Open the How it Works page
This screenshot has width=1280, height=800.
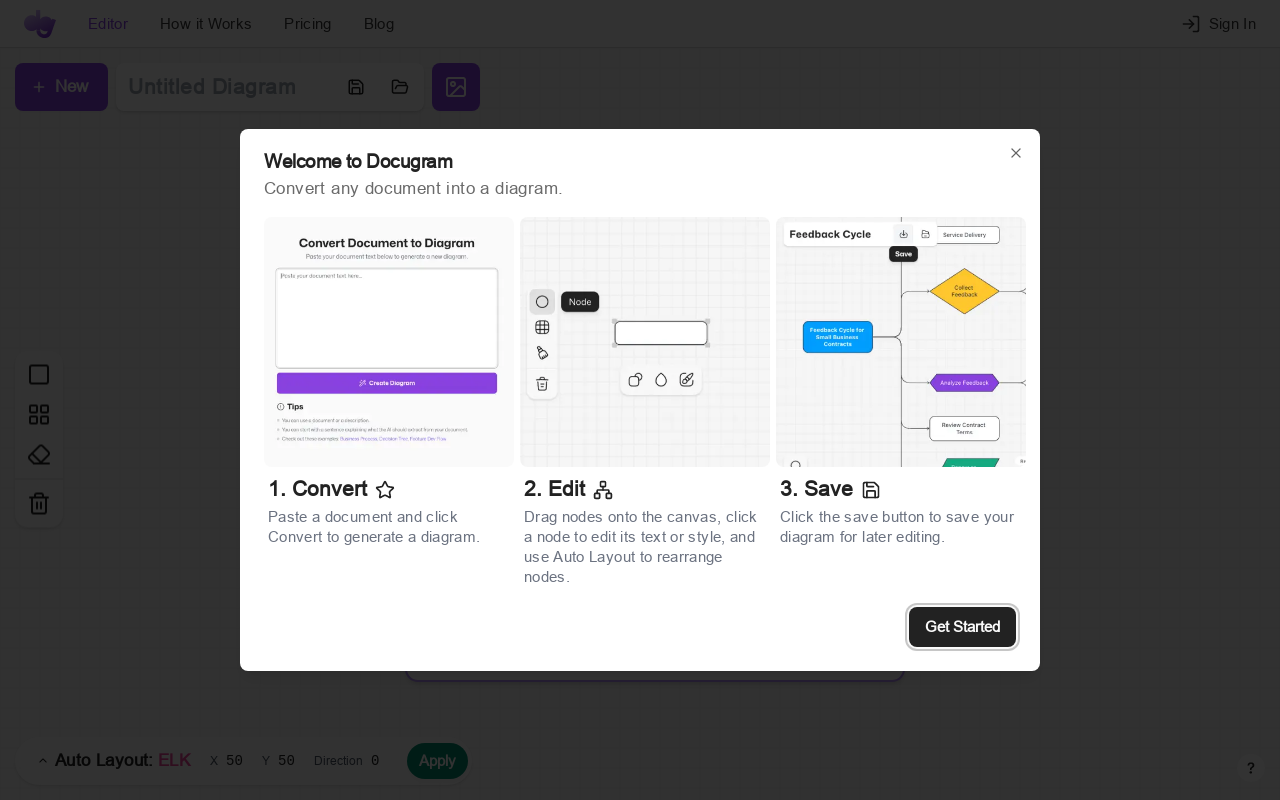tap(206, 24)
